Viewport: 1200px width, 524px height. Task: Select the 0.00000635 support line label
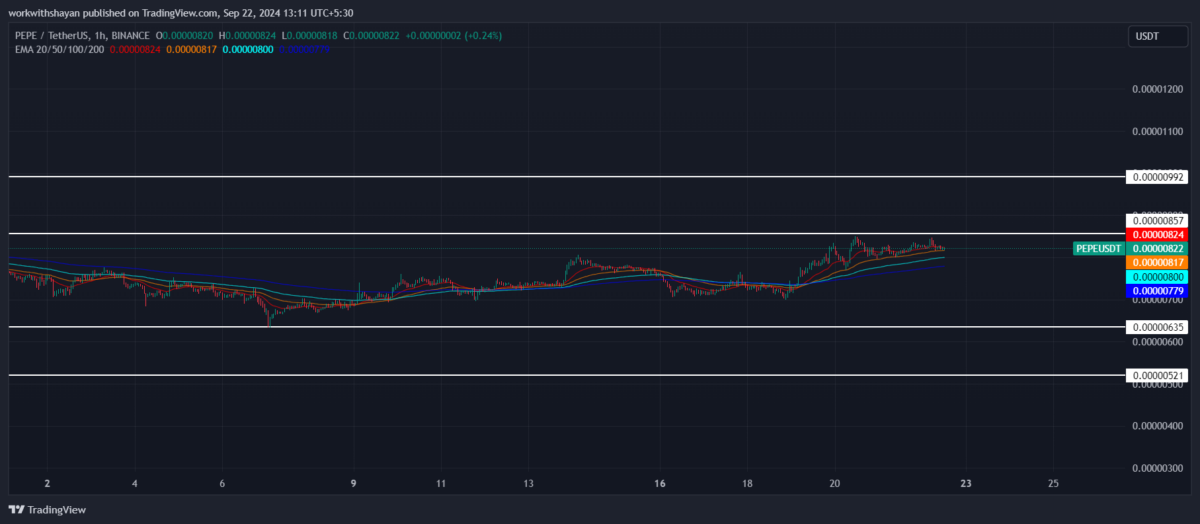pyautogui.click(x=1157, y=327)
